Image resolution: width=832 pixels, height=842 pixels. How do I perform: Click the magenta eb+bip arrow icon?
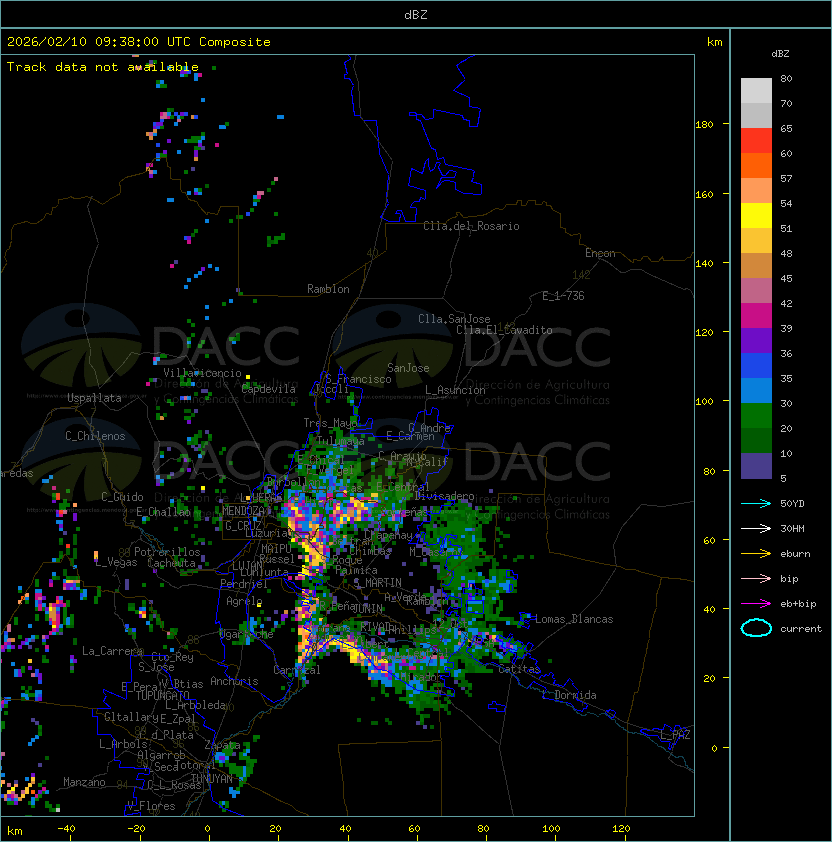(x=756, y=604)
